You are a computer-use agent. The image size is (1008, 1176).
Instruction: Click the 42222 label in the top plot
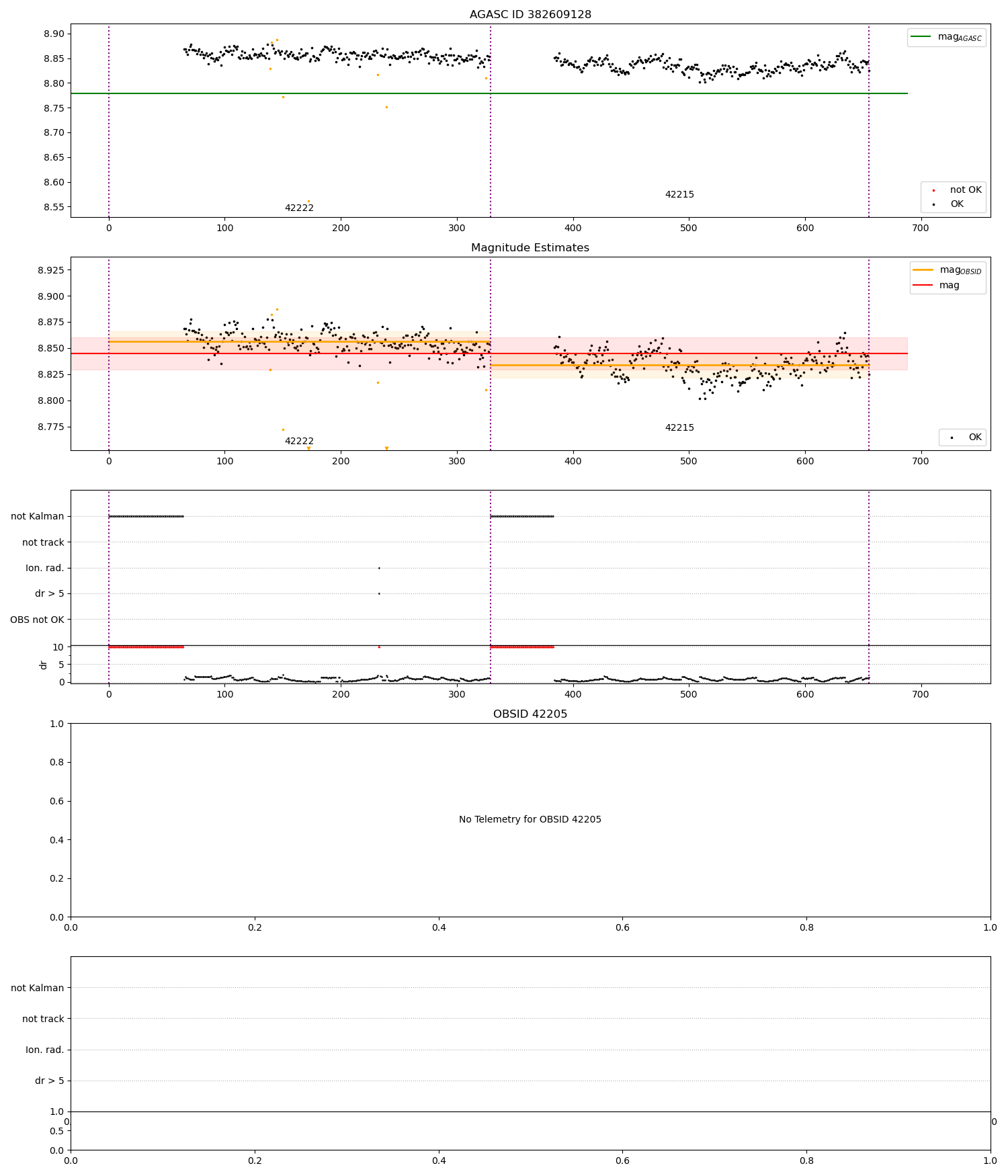click(x=299, y=208)
